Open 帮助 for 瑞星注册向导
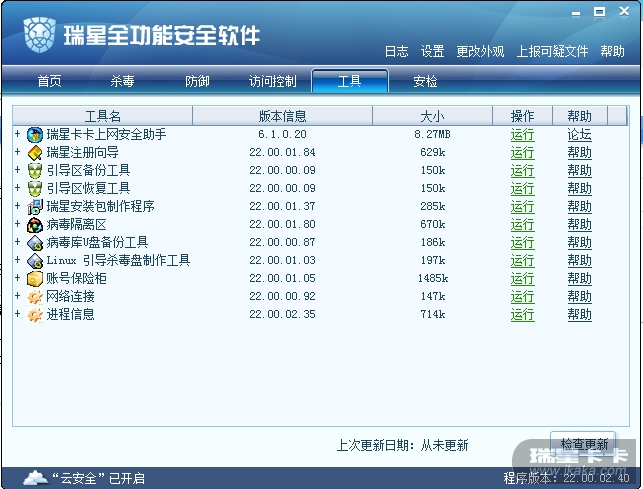 [579, 153]
